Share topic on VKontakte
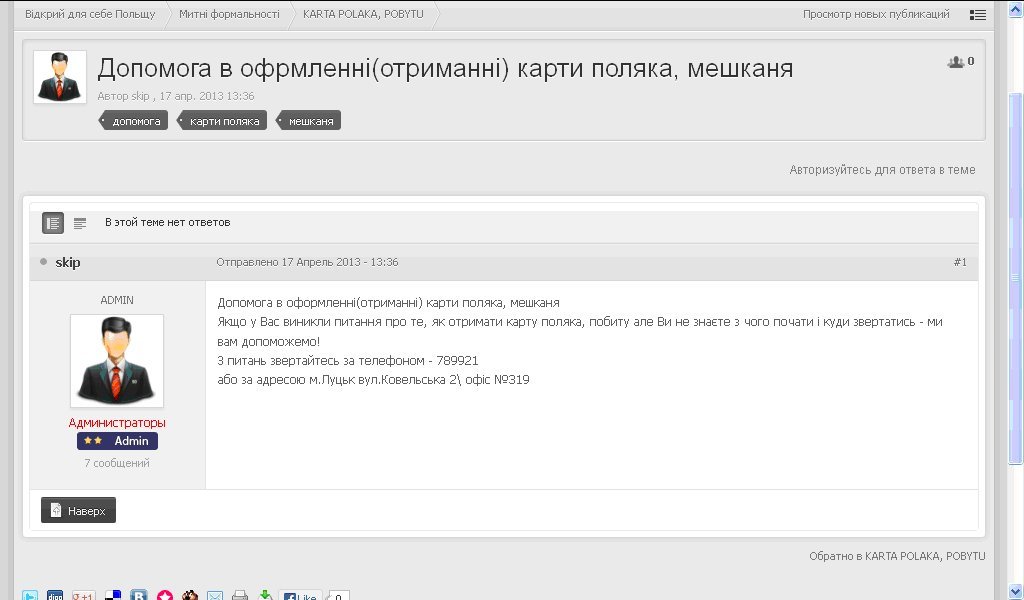 [x=138, y=596]
